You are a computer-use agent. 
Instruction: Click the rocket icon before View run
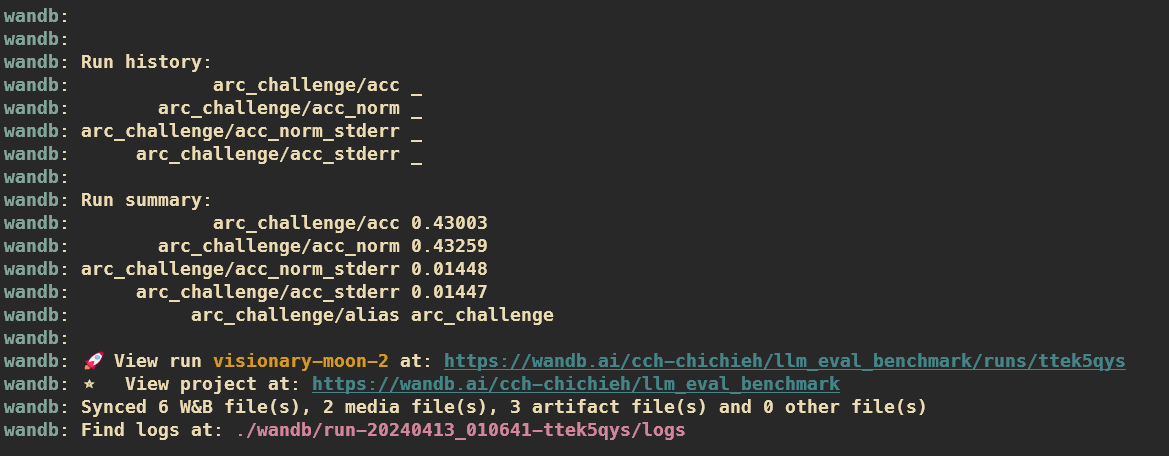pos(92,361)
